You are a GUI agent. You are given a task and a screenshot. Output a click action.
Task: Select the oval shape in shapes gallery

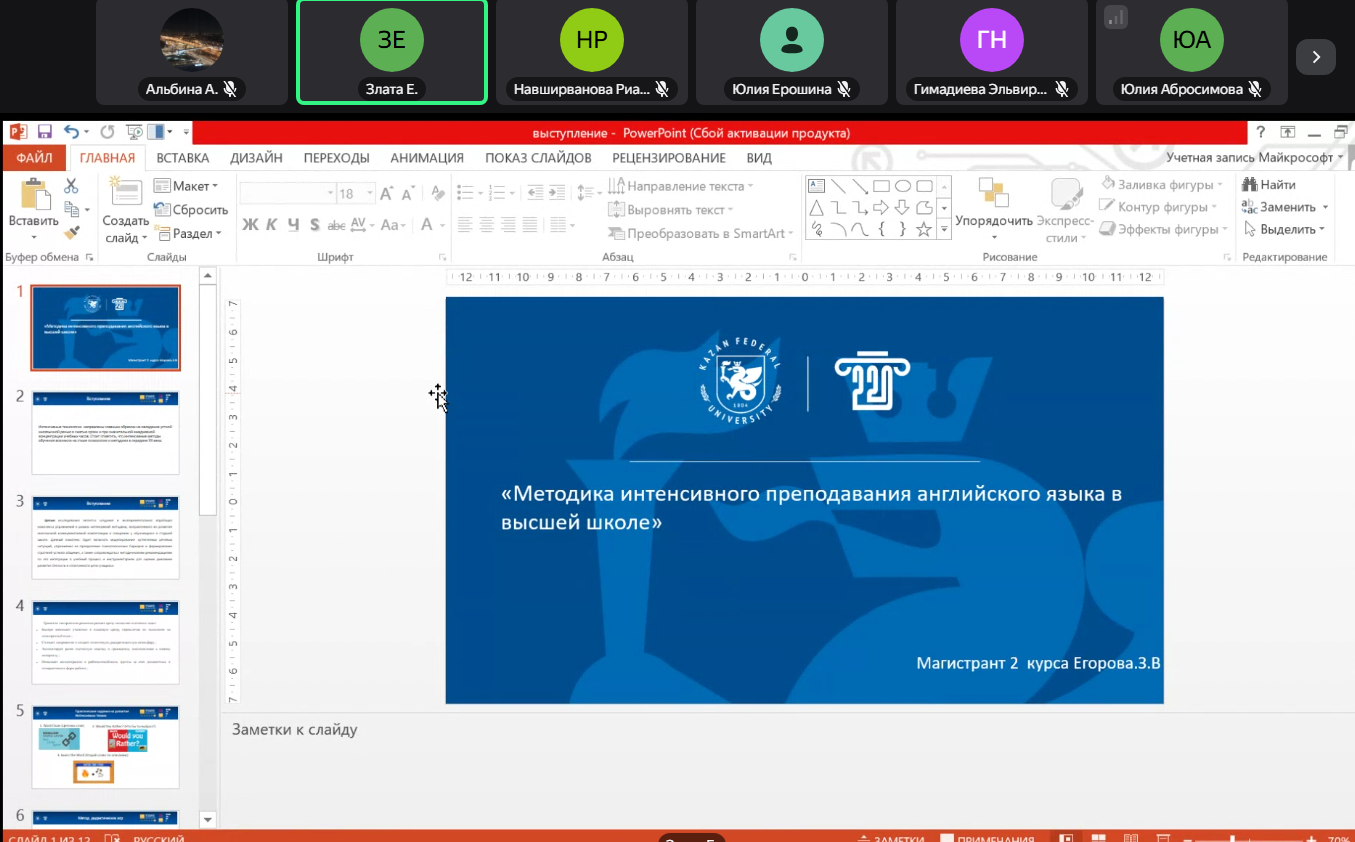tap(902, 186)
